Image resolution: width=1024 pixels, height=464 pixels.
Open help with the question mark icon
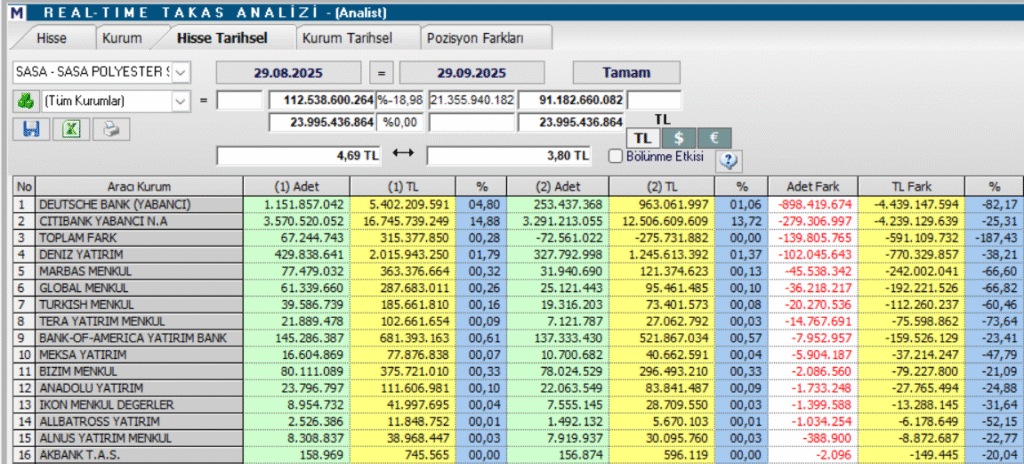[x=727, y=159]
